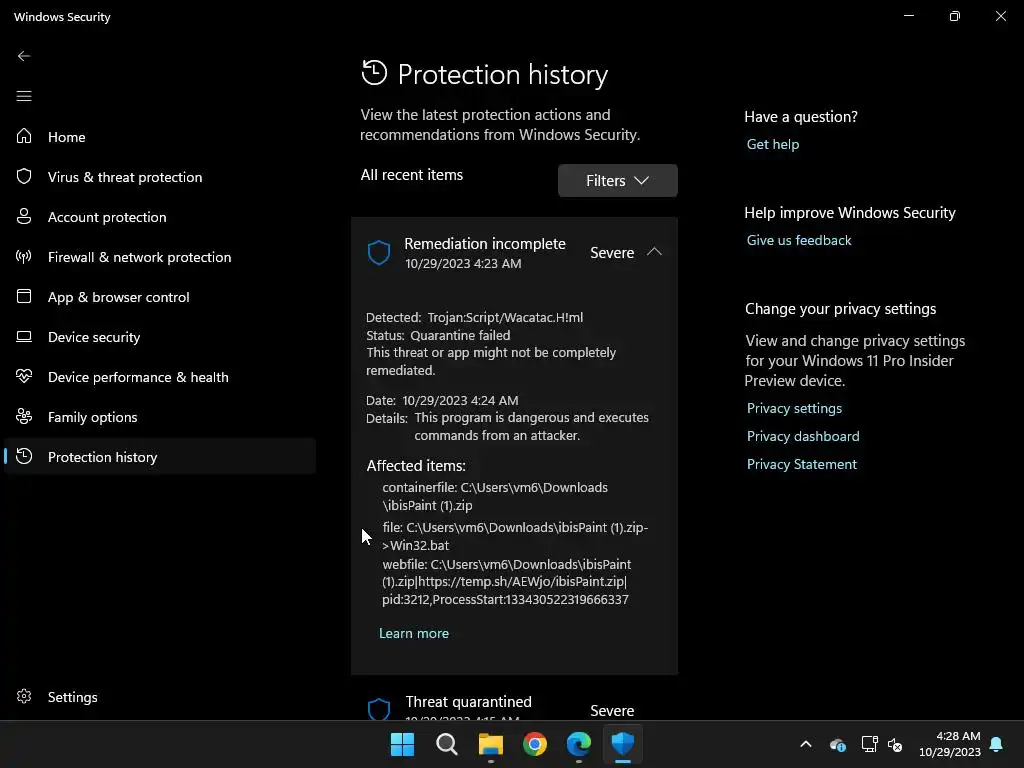
Task: Open Privacy settings link
Action: pyautogui.click(x=794, y=408)
